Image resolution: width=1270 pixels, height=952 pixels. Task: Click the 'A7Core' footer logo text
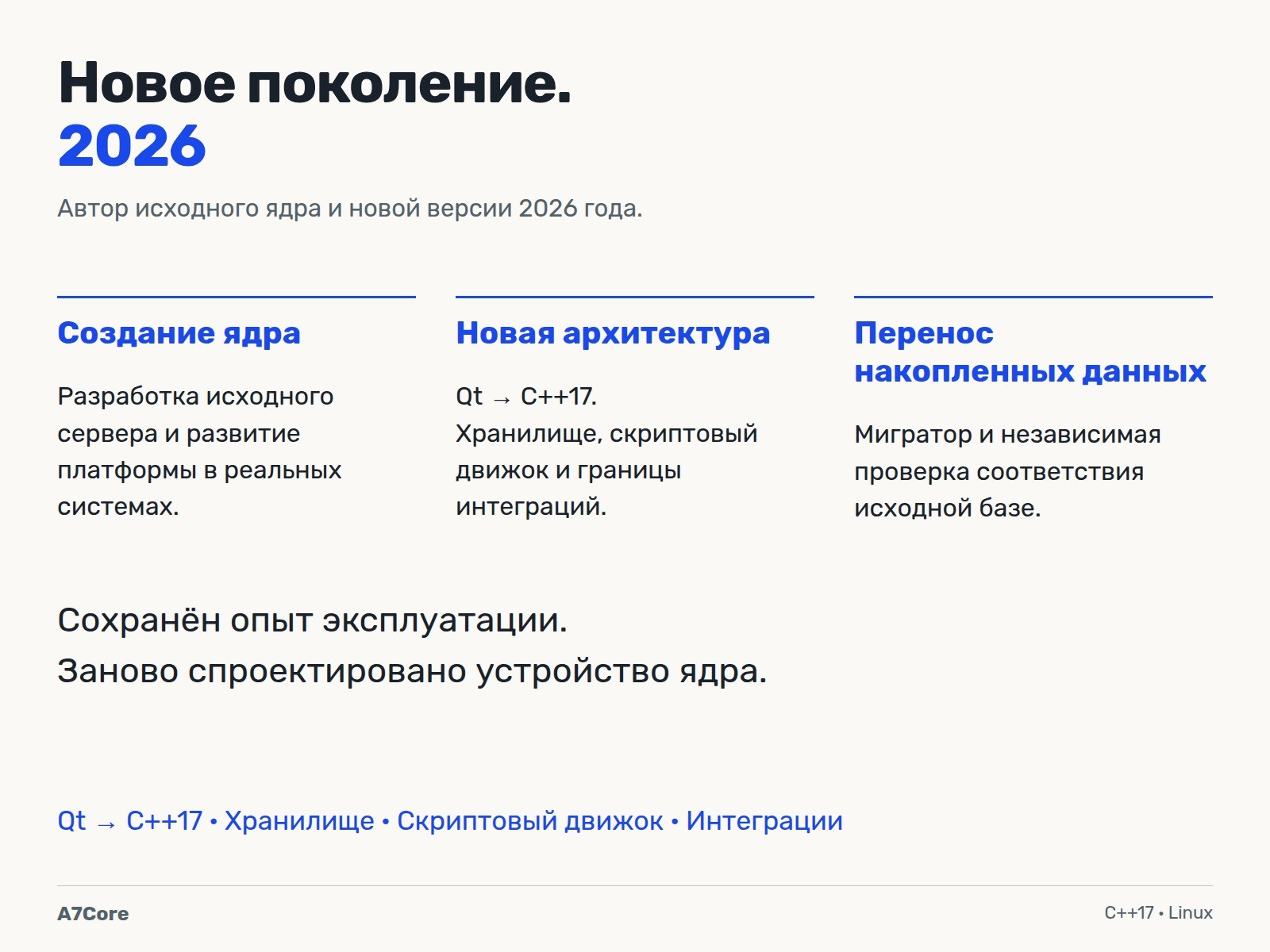tap(93, 914)
